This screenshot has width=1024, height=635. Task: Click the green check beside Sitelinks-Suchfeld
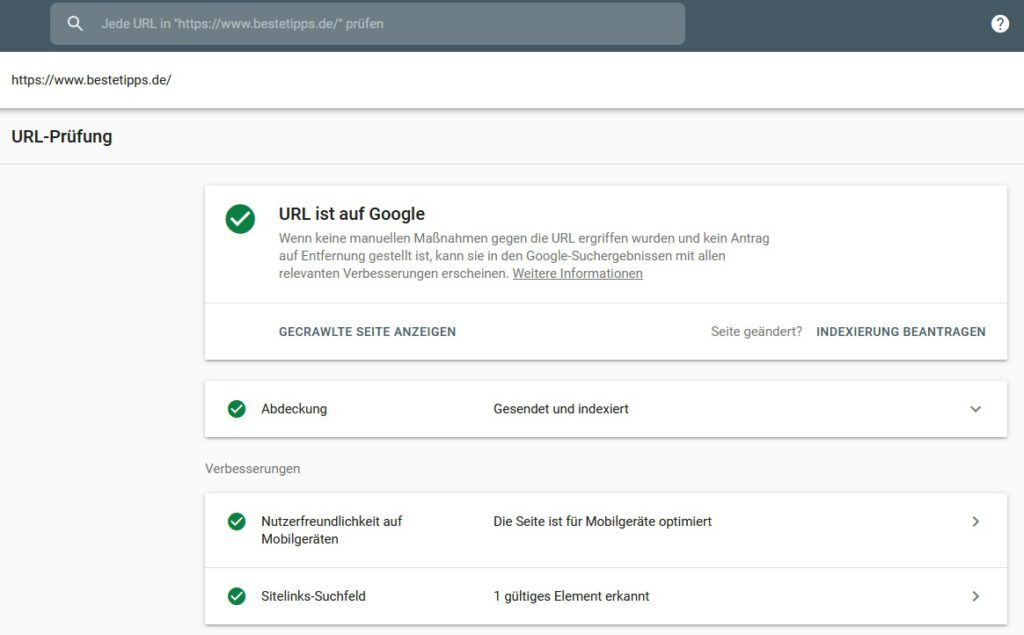pyautogui.click(x=237, y=596)
